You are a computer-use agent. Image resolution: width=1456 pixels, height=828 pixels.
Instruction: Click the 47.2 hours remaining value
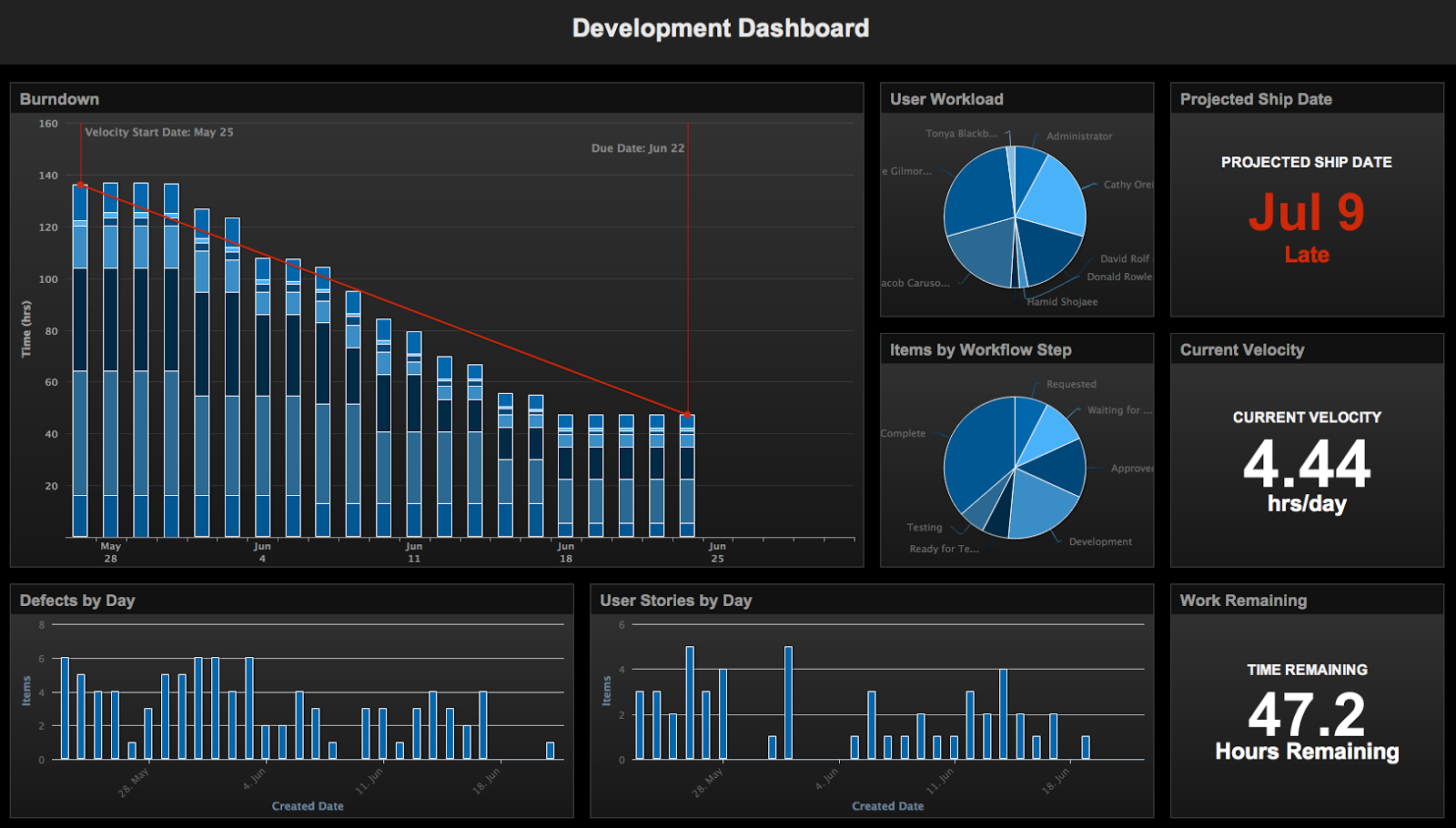pyautogui.click(x=1308, y=715)
